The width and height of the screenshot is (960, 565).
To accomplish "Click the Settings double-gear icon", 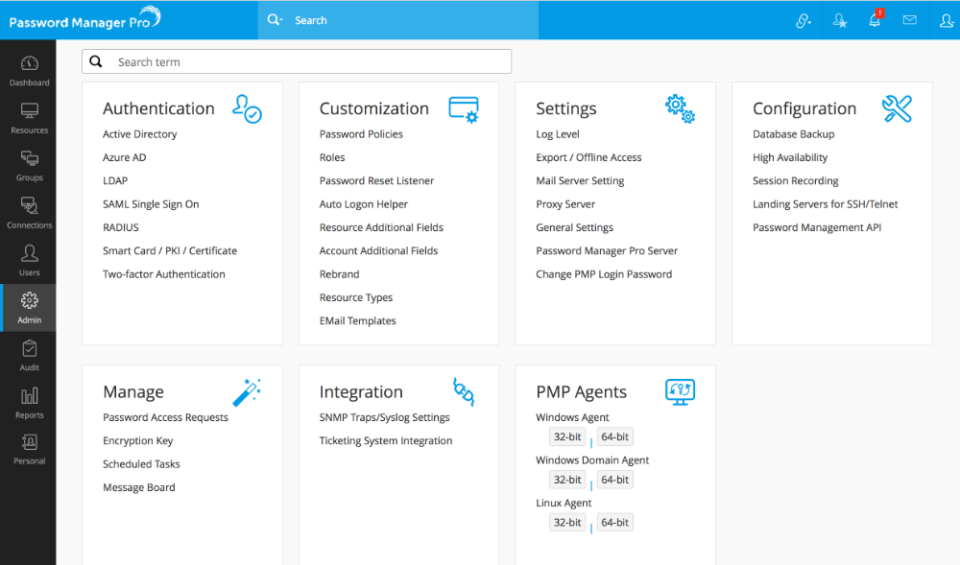I will (x=680, y=109).
